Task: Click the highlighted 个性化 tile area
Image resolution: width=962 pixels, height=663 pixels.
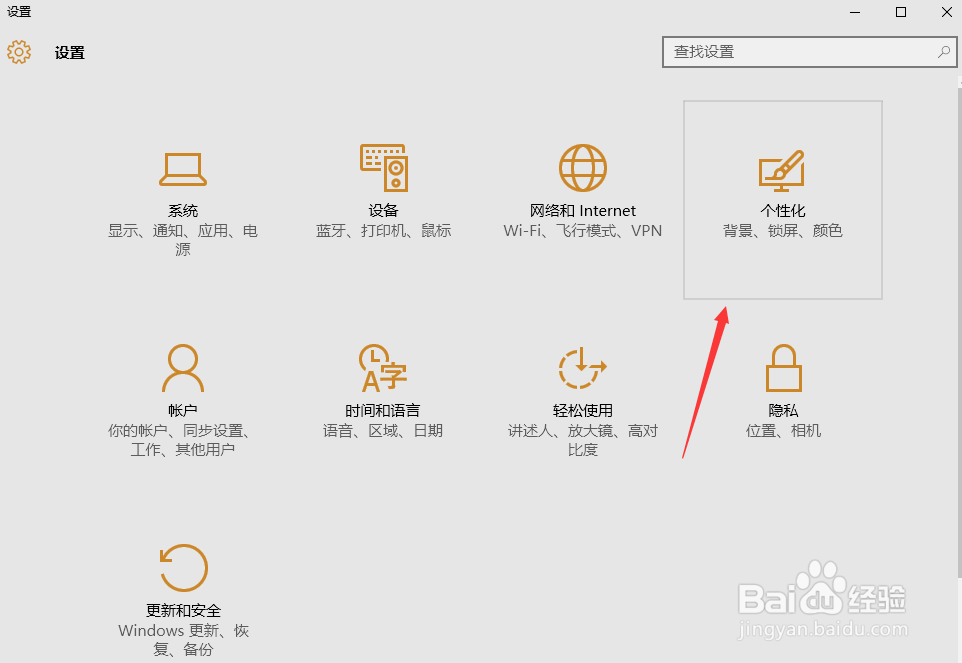Action: pyautogui.click(x=782, y=199)
